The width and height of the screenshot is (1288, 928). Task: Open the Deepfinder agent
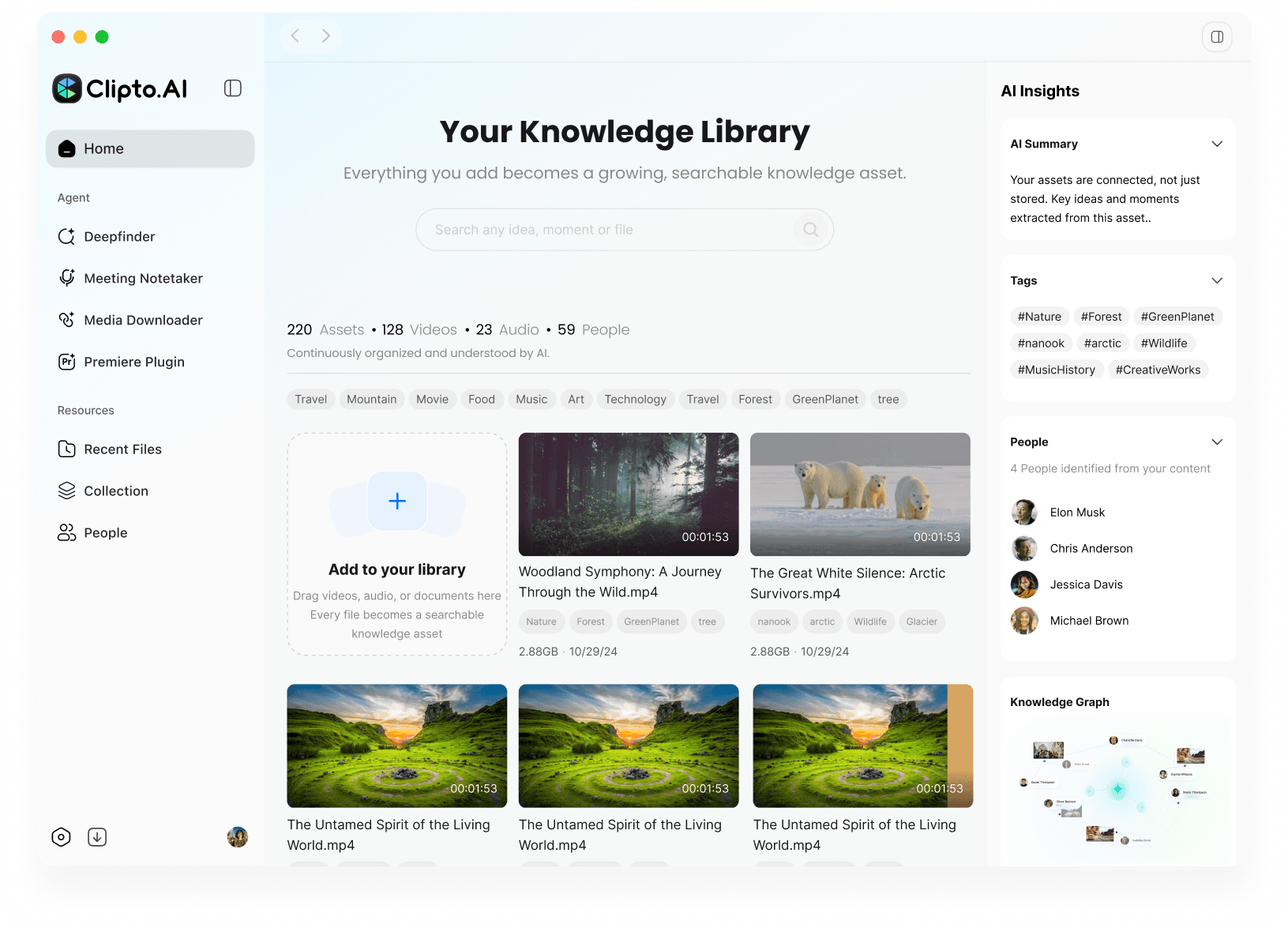[x=118, y=236]
